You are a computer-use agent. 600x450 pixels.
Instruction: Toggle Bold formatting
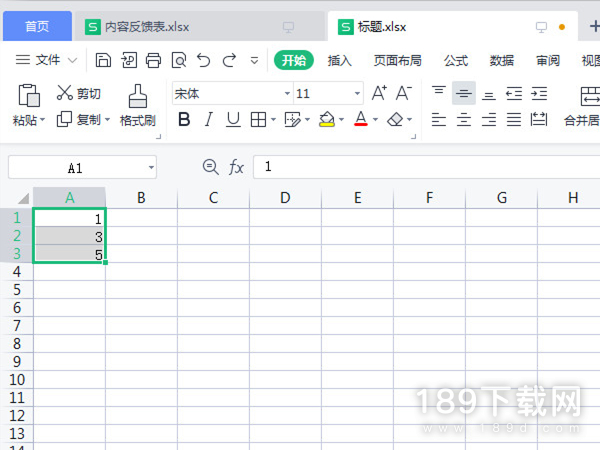click(x=183, y=120)
